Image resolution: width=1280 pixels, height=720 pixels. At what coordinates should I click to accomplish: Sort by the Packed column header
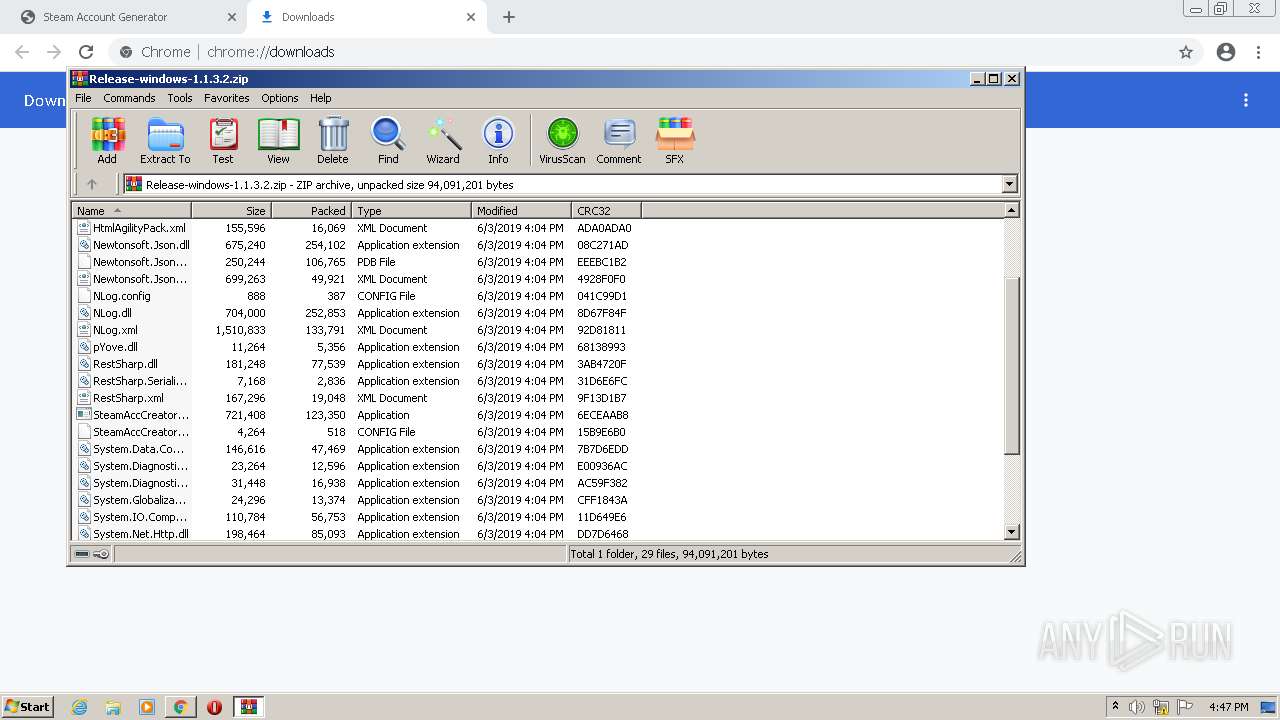coord(311,210)
